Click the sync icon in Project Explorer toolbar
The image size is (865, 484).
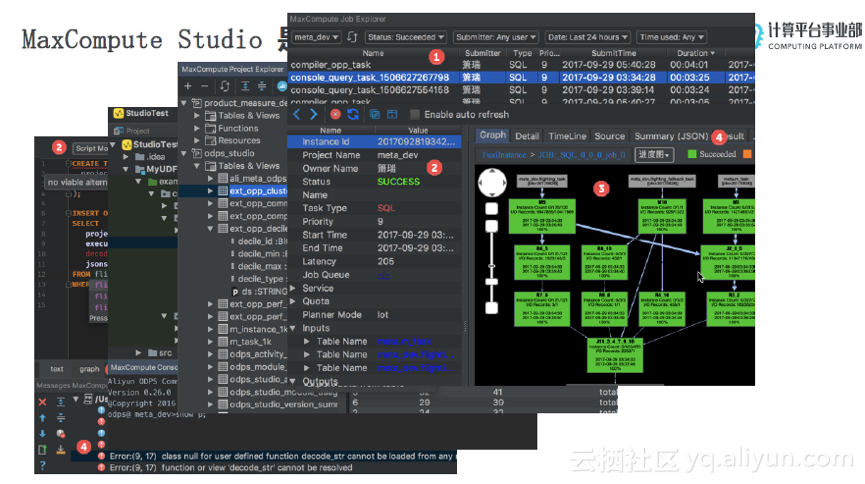pos(225,86)
